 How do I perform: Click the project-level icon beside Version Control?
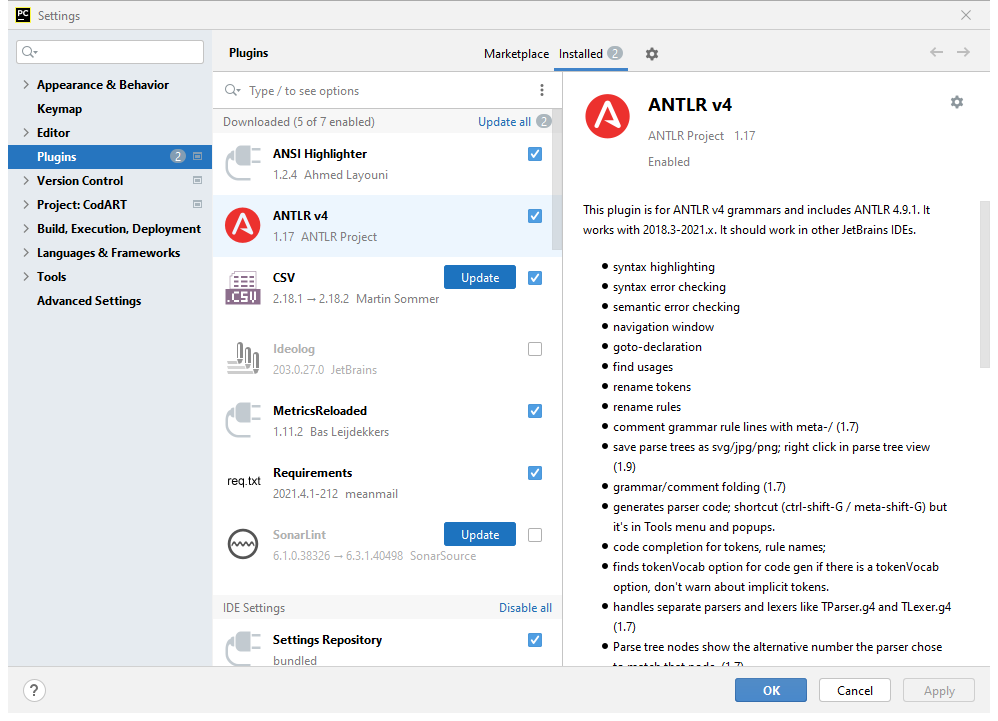[197, 181]
